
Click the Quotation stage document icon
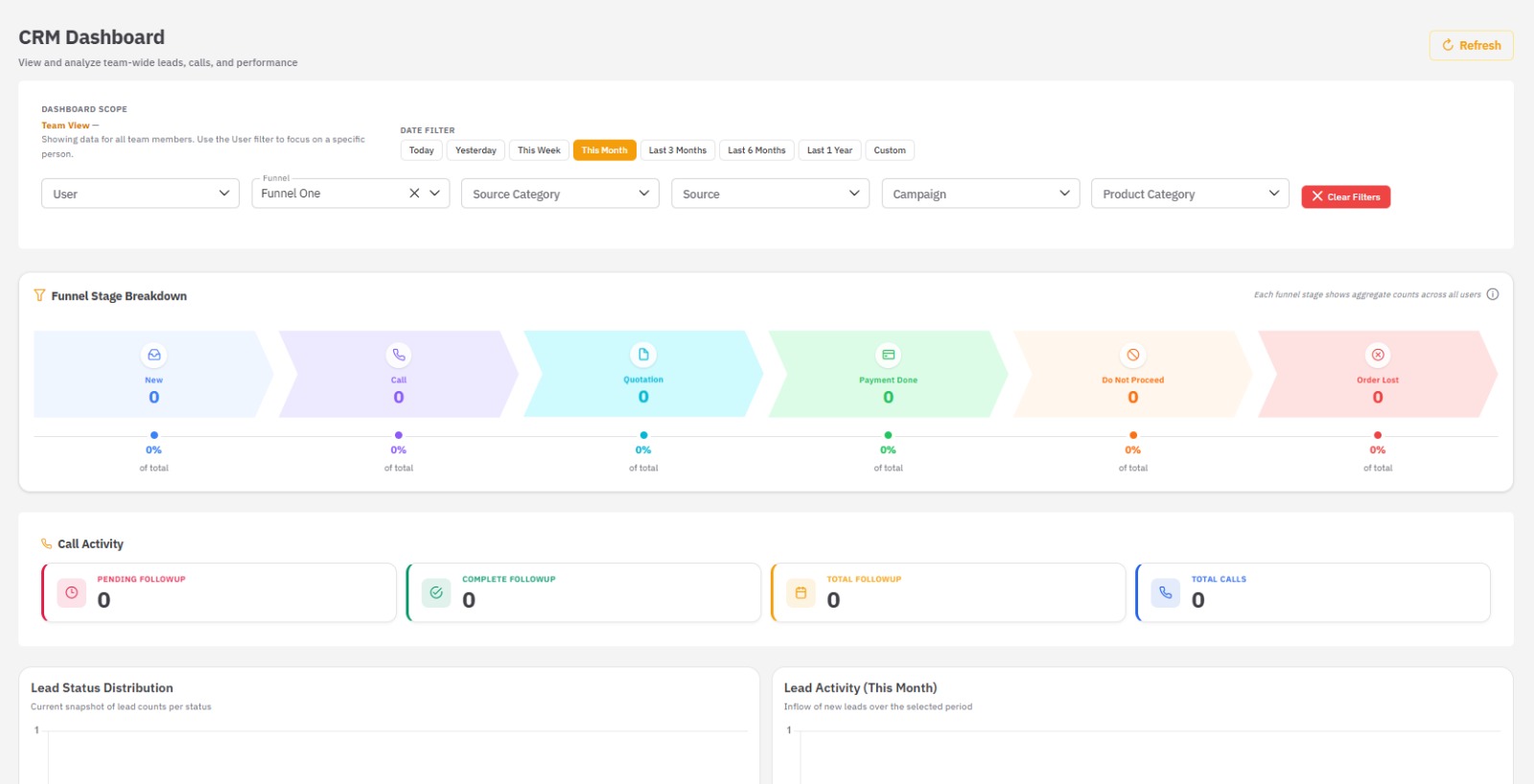pyautogui.click(x=643, y=355)
